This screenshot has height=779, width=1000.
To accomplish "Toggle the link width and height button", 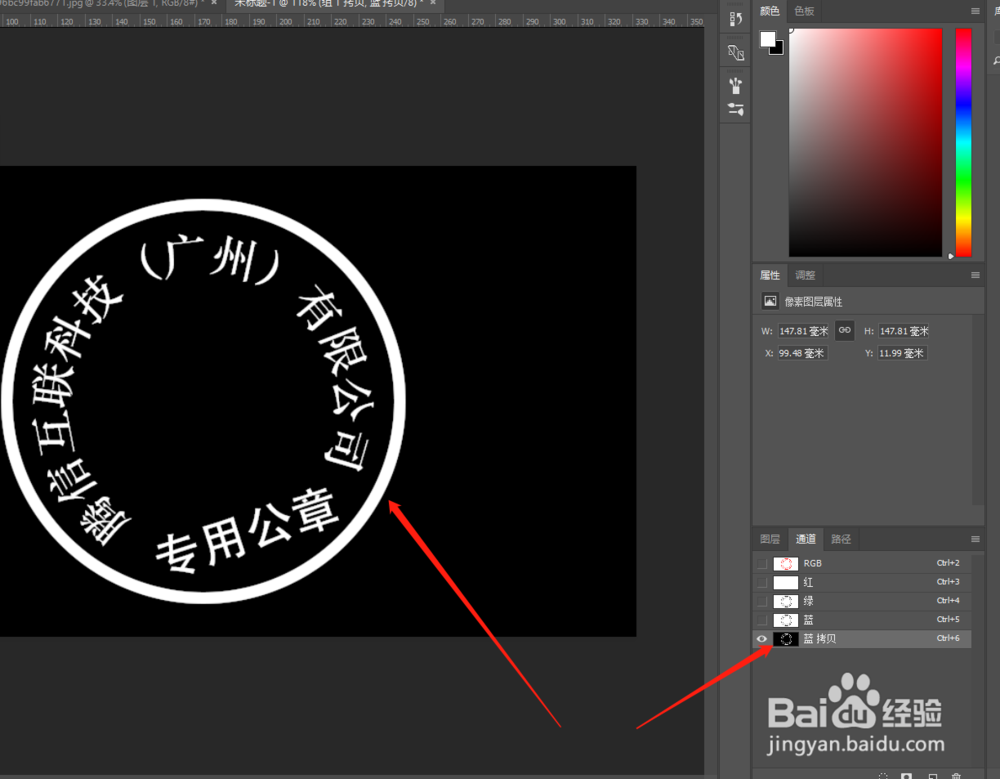I will pos(844,330).
